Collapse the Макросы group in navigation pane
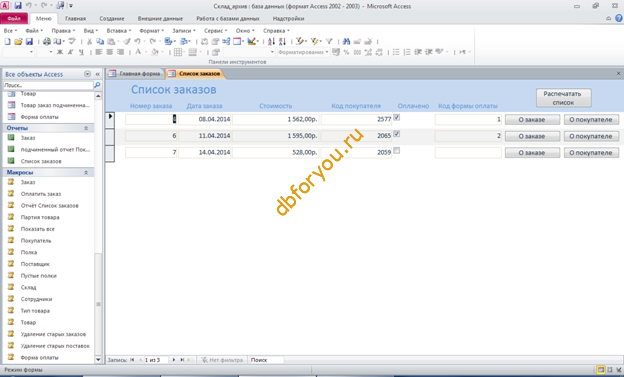The image size is (624, 377). (x=86, y=172)
